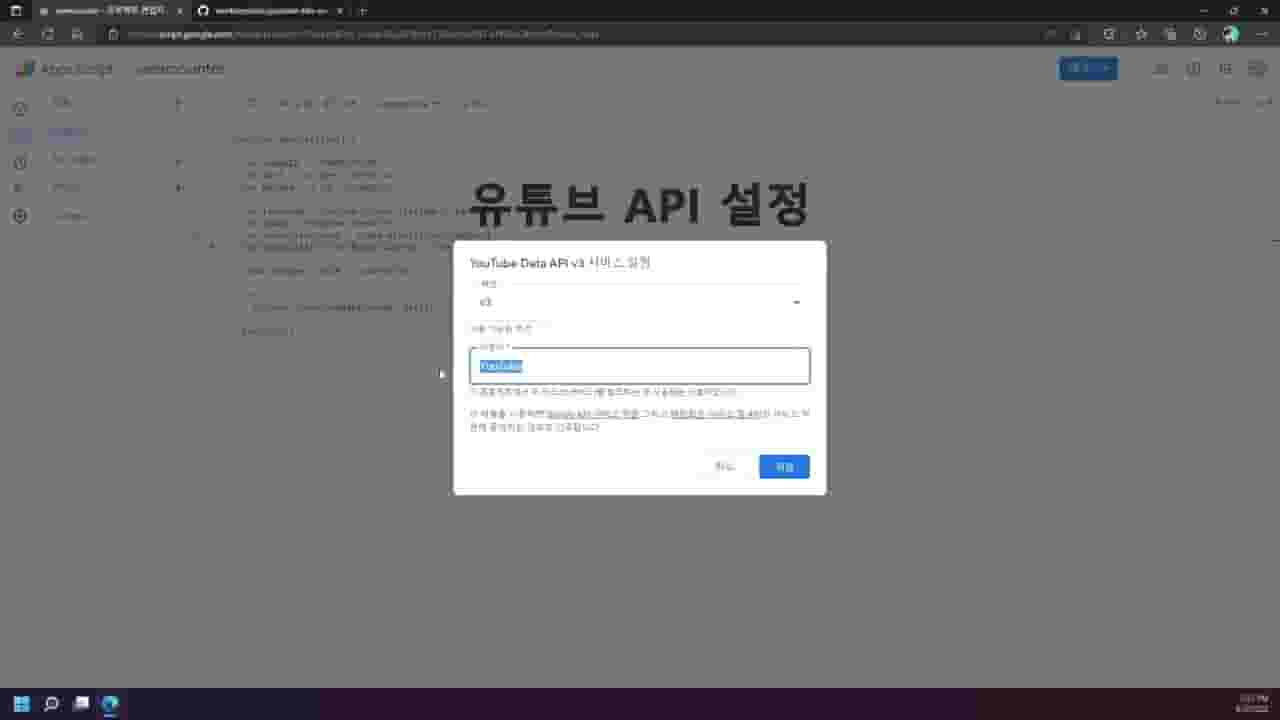Open Edge collections icon
This screenshot has height=720, width=1280.
(x=1170, y=34)
